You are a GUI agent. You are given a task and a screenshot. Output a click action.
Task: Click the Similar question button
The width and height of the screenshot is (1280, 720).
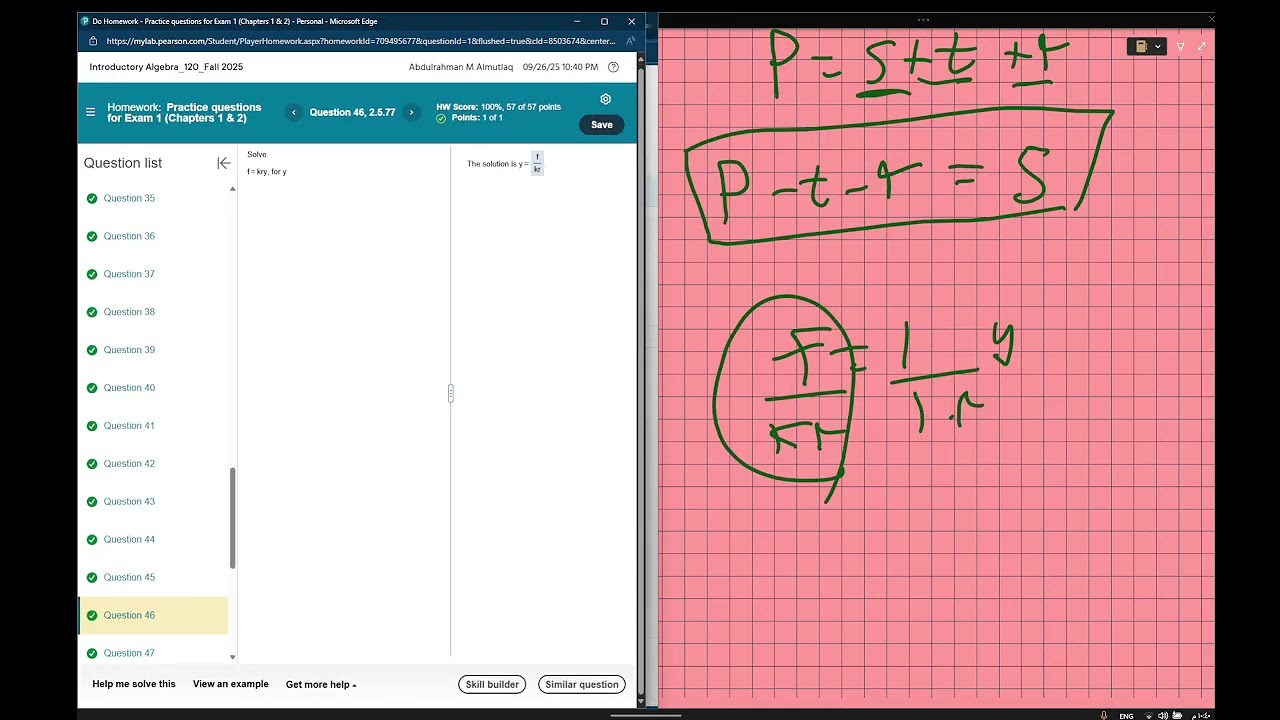pos(582,685)
